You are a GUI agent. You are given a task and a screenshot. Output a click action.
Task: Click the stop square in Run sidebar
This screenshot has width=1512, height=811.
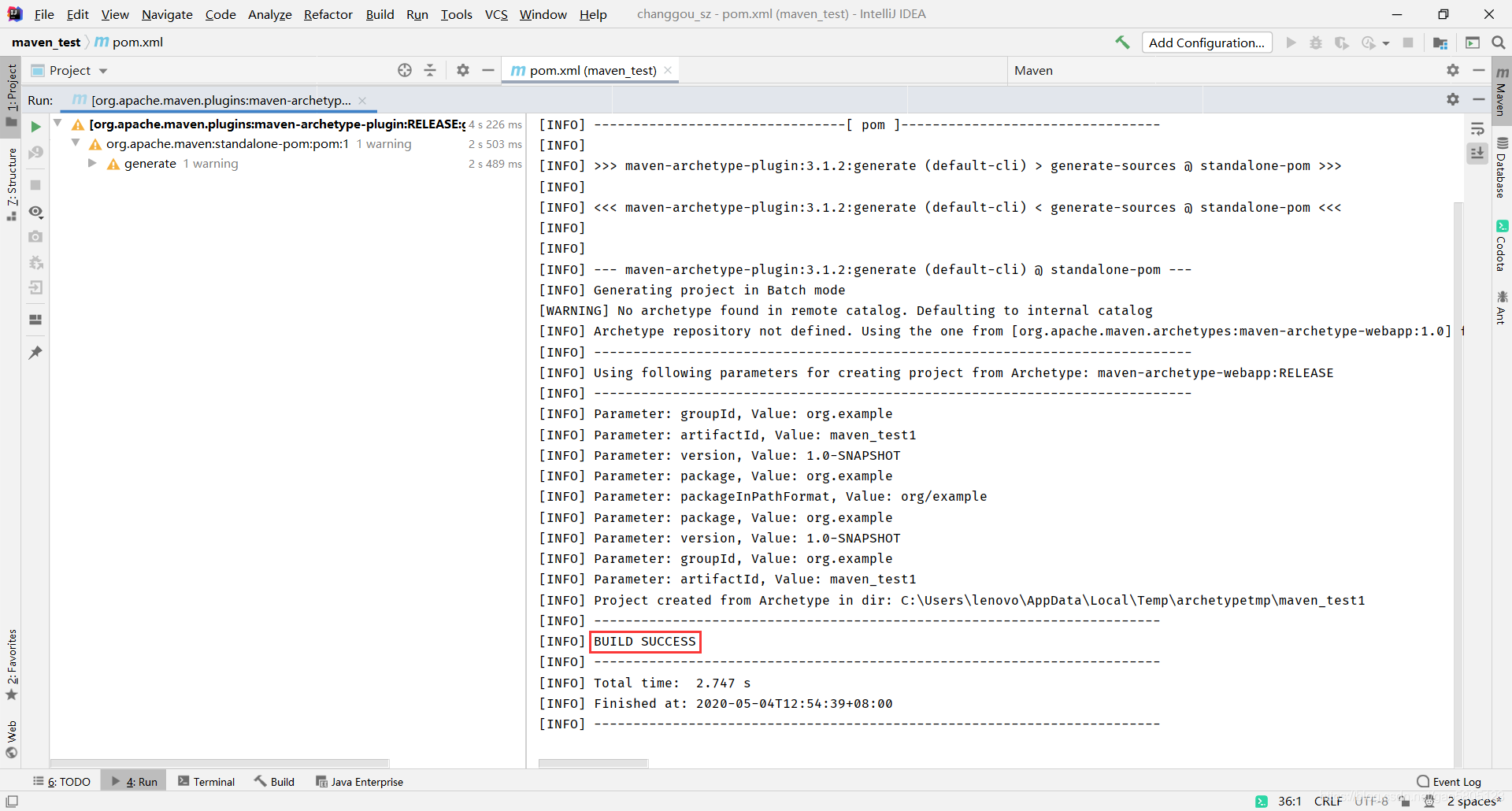35,185
